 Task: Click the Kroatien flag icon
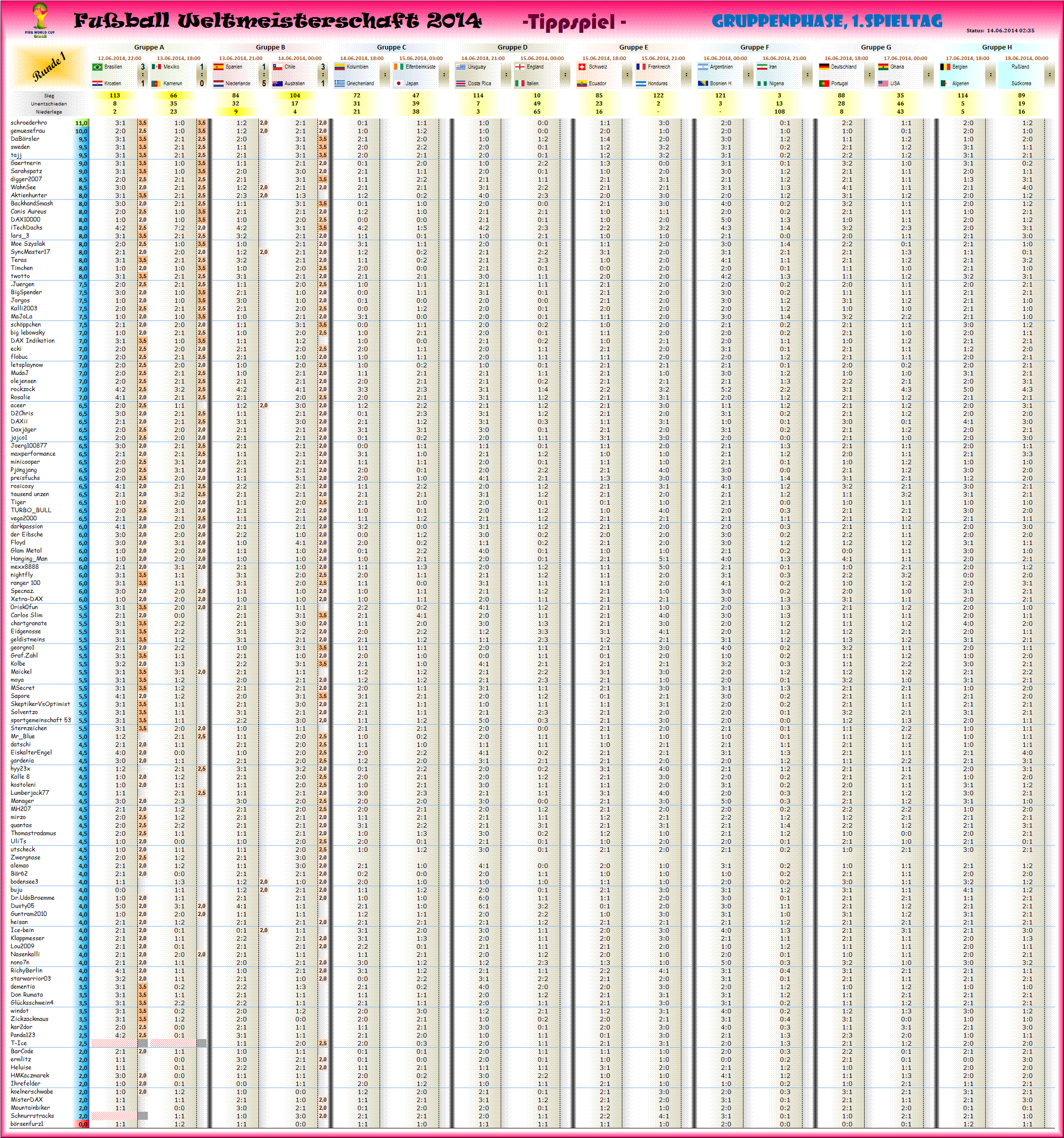97,84
